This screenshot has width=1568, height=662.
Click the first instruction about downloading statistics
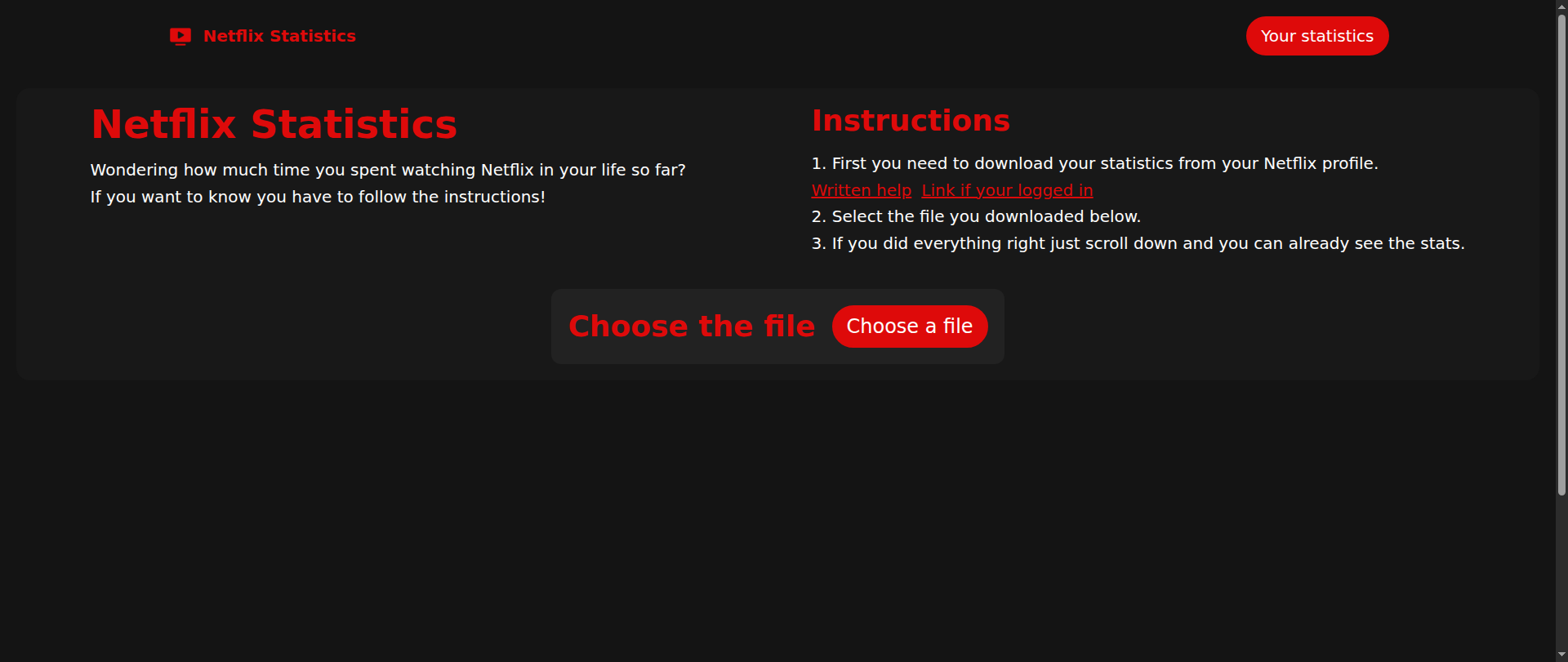[x=1094, y=163]
